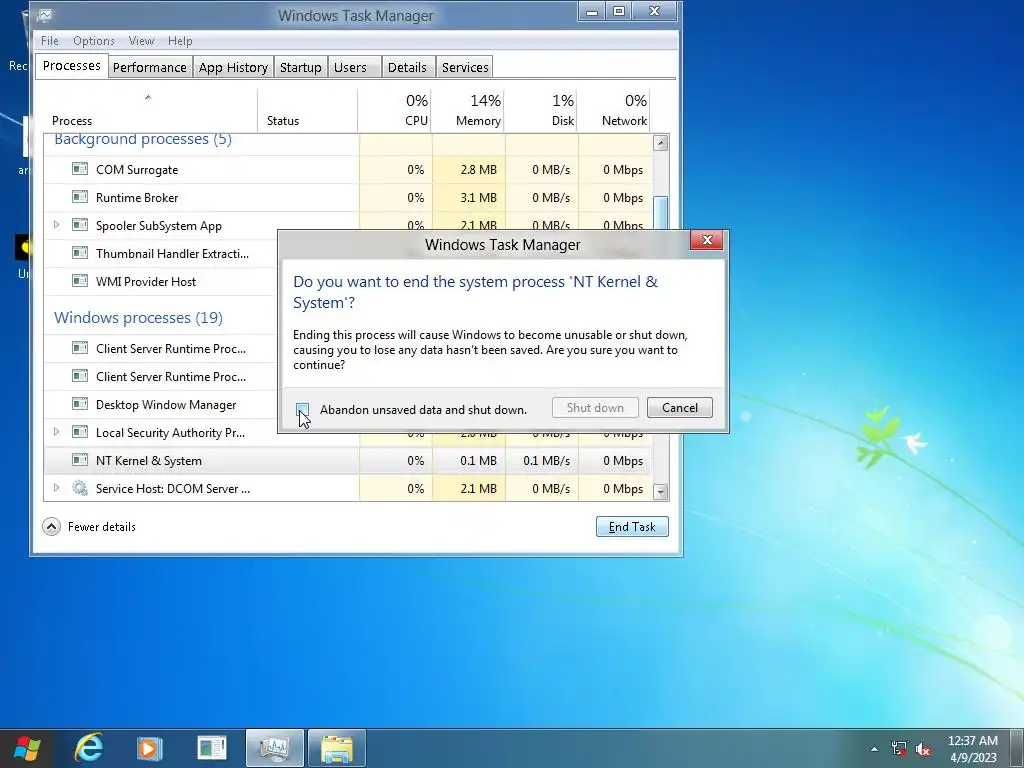Click the network status tray icon
Screen dimensions: 1024x768
pos(899,749)
